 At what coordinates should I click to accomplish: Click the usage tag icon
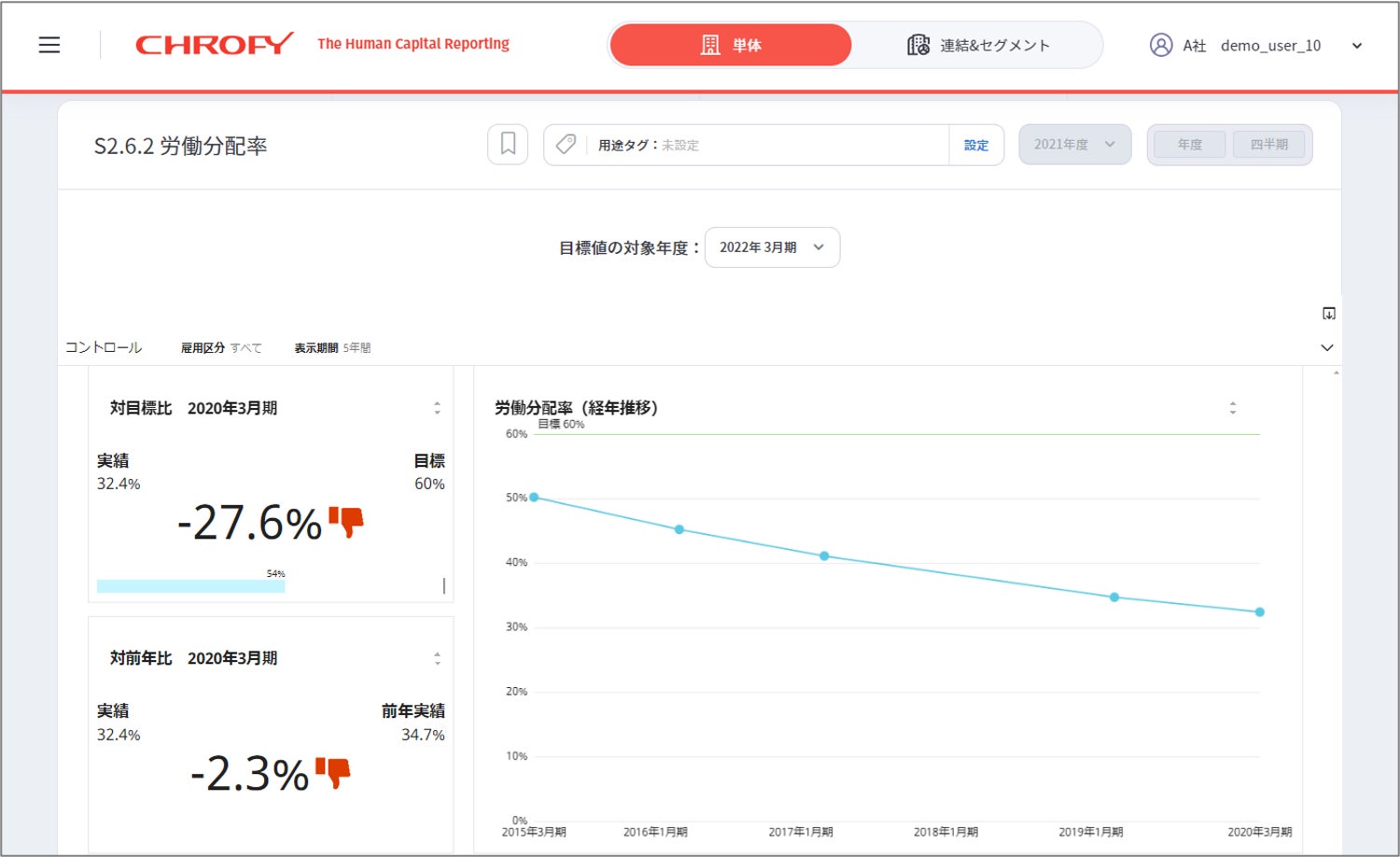tap(566, 145)
